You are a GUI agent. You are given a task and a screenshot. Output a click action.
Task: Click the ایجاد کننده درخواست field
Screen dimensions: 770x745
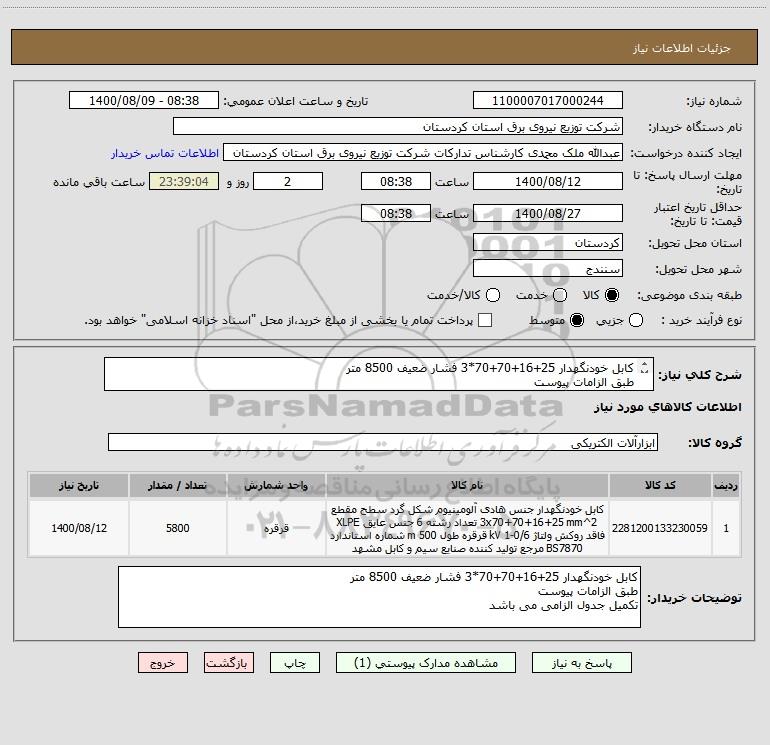click(423, 152)
